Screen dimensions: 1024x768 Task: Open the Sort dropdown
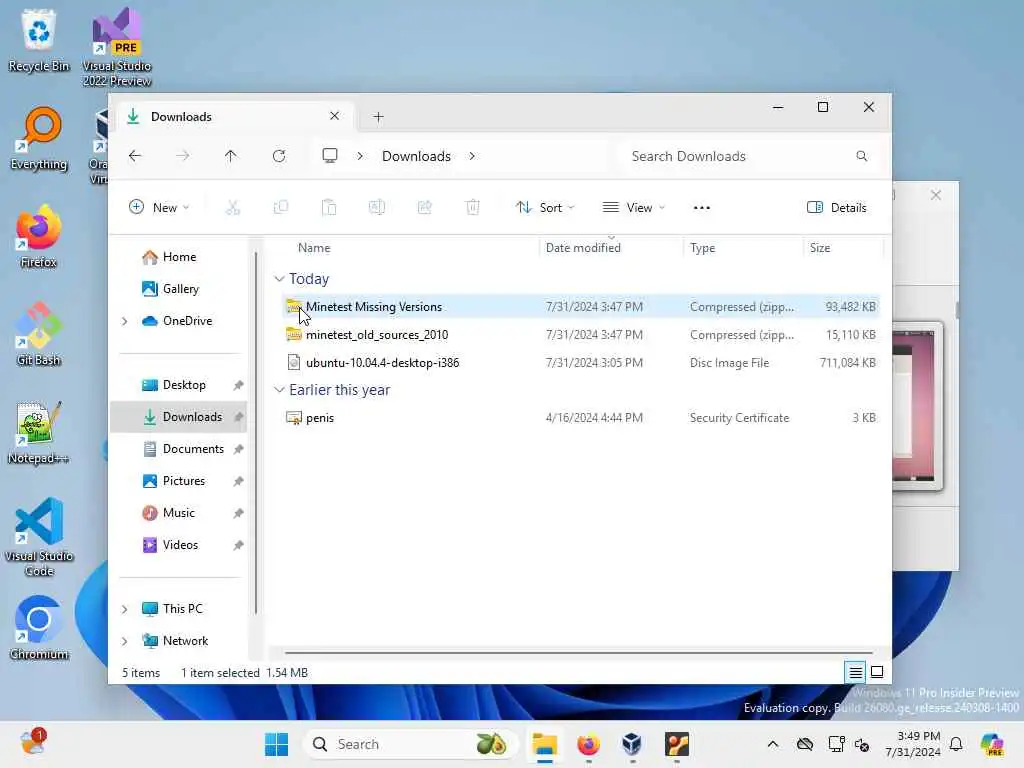click(545, 208)
